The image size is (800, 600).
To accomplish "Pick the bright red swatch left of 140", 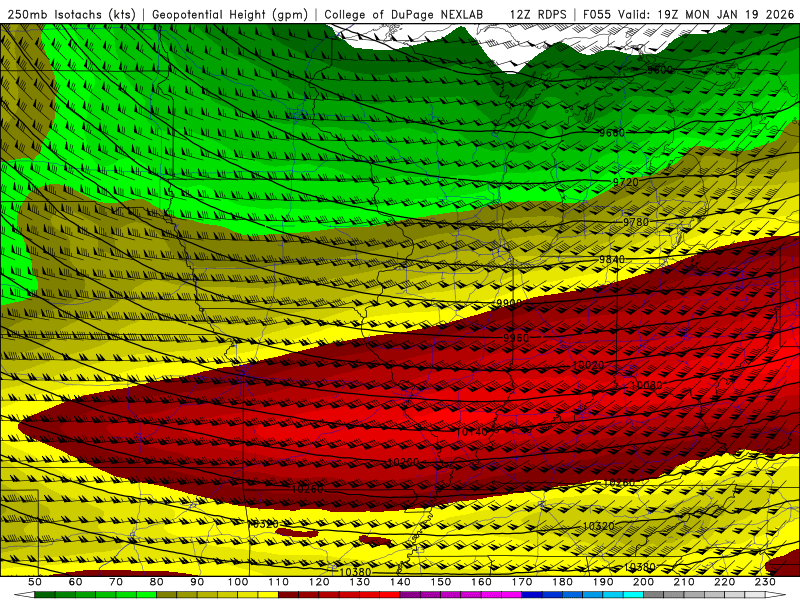I will pyautogui.click(x=390, y=595).
